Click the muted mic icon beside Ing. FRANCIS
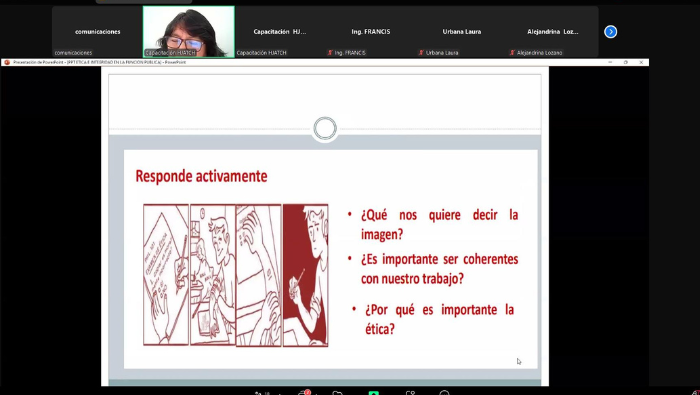700x395 pixels. click(330, 53)
